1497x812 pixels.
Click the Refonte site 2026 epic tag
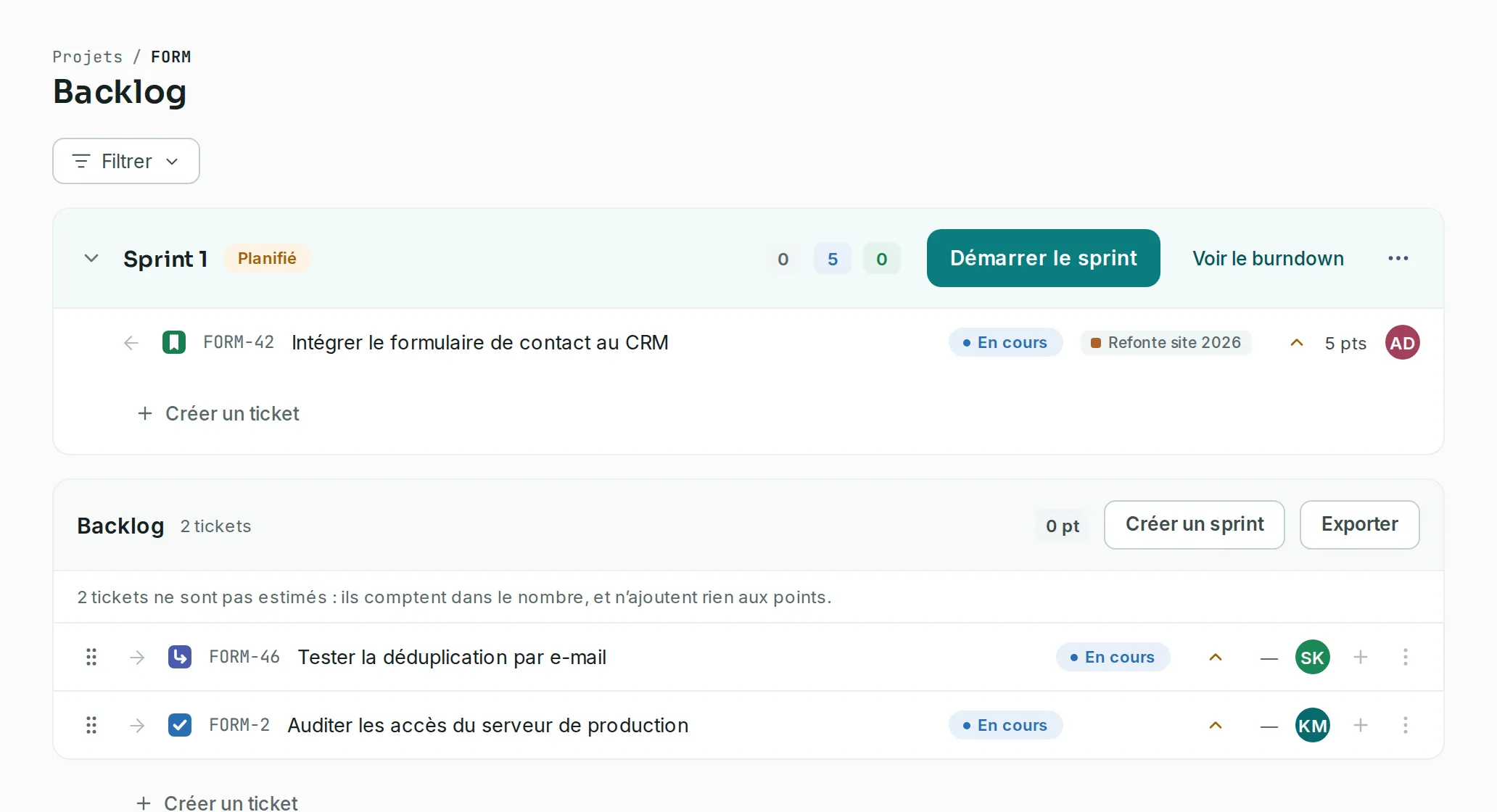point(1166,342)
